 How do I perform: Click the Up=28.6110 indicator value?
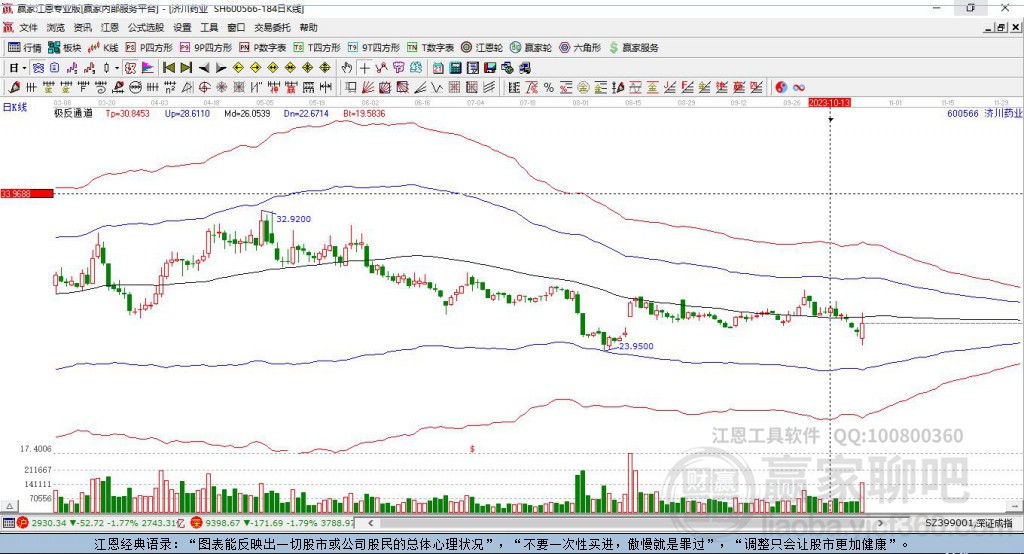coord(187,114)
